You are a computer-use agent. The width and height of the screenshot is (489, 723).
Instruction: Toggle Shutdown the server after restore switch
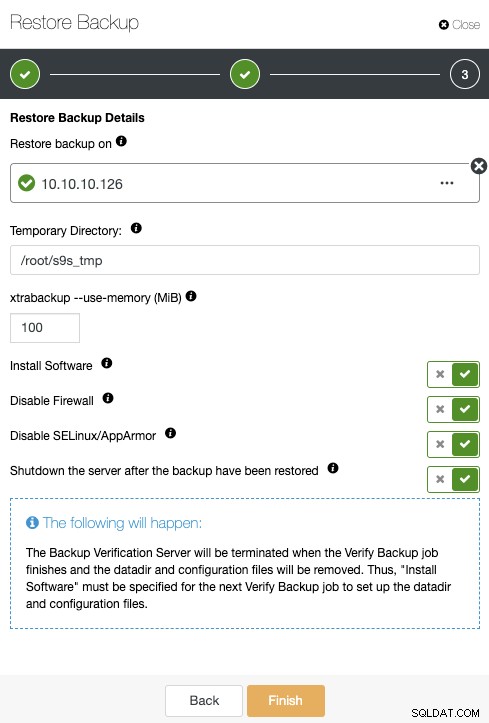[453, 479]
